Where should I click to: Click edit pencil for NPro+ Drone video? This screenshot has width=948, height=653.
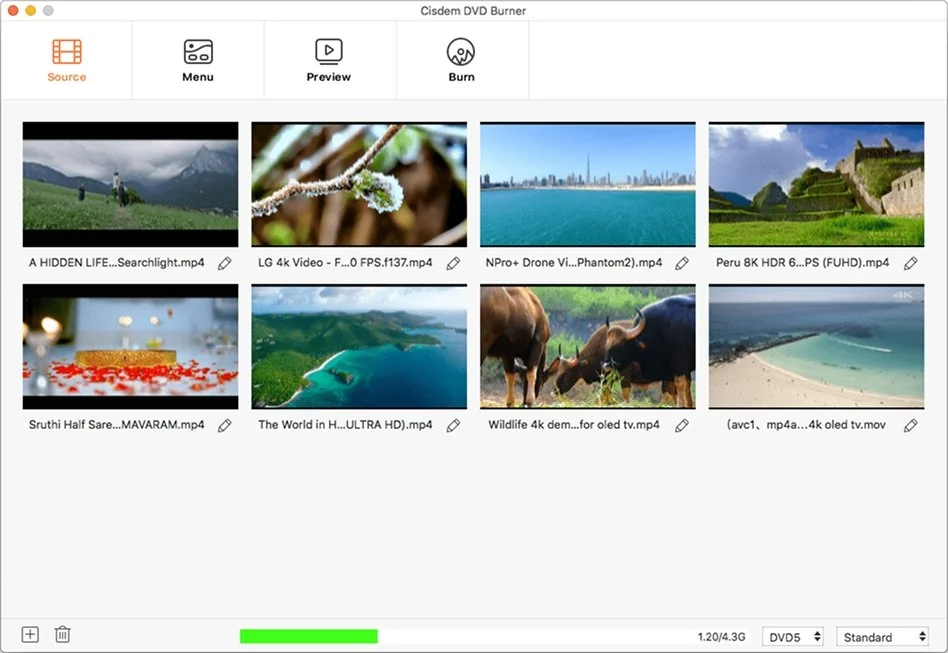[x=682, y=263]
